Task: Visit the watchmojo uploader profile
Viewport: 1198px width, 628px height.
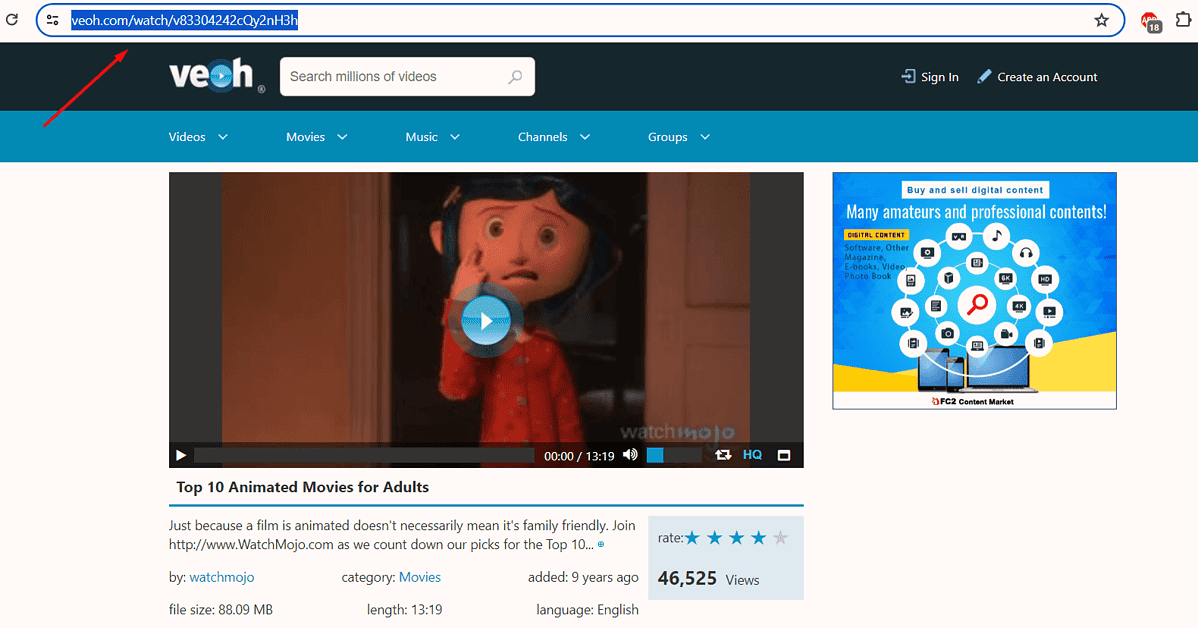Action: [x=221, y=577]
